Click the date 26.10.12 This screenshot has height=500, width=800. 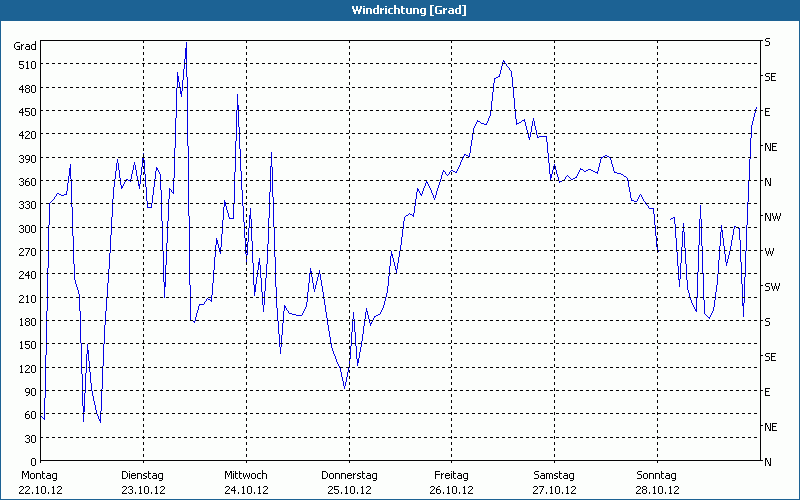(x=452, y=490)
